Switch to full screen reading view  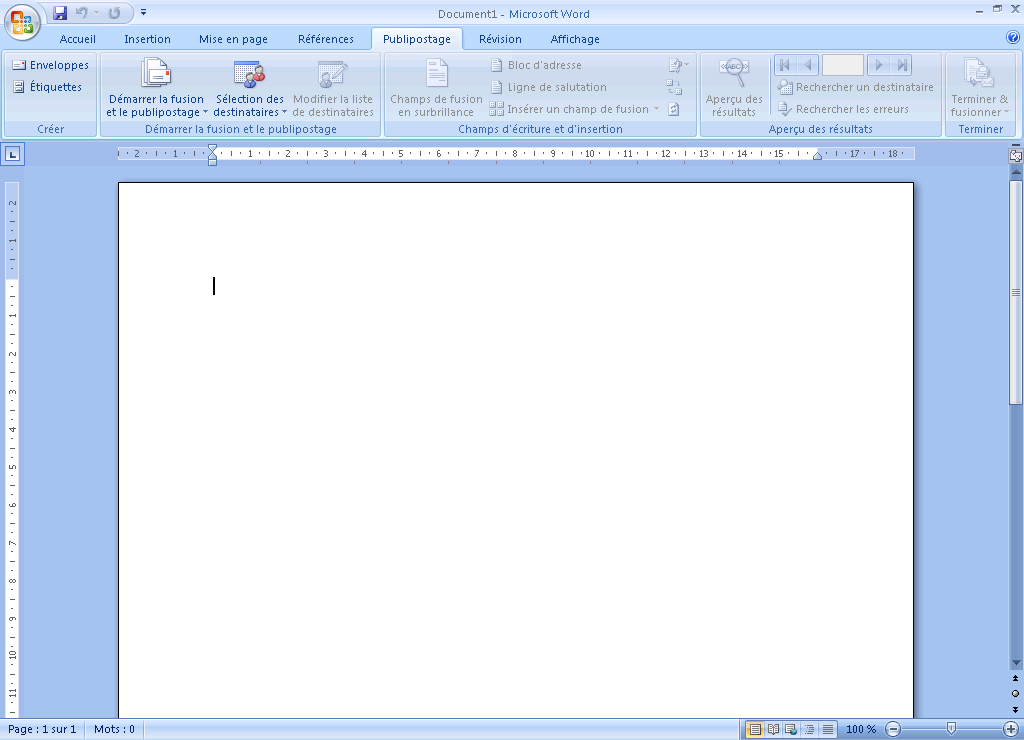coord(772,729)
